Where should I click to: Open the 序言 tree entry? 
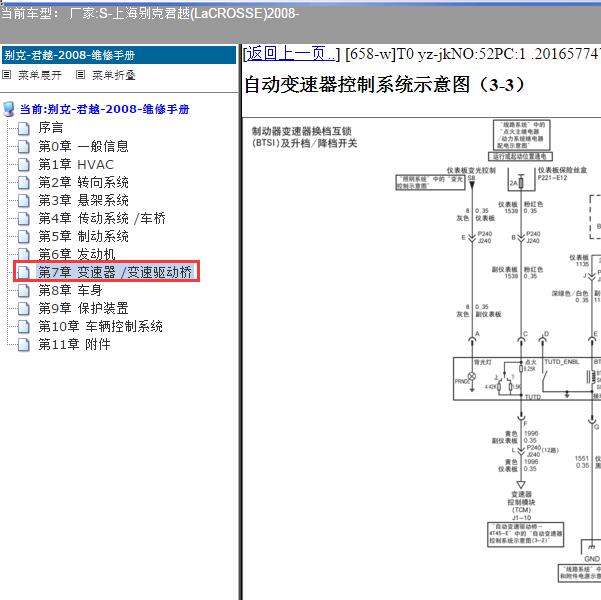(51, 128)
